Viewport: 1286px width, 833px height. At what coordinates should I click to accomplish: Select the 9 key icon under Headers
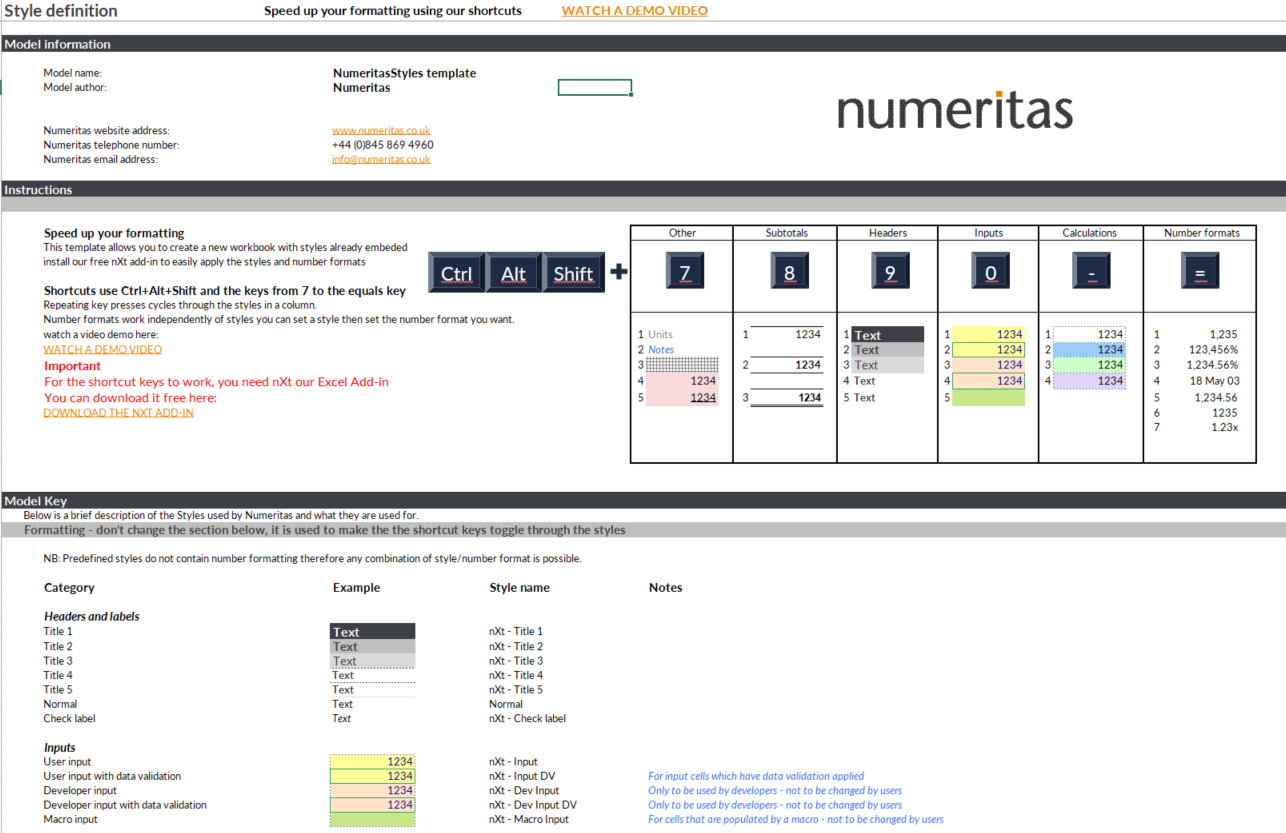(890, 270)
